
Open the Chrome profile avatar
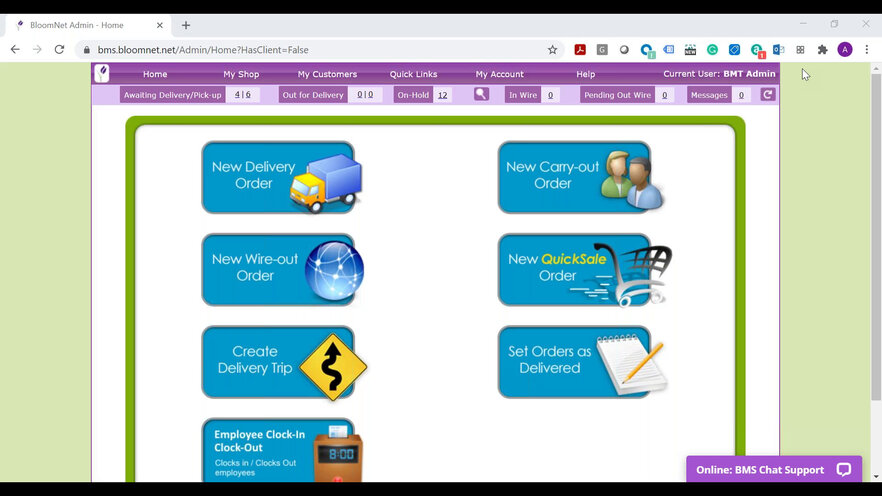click(x=845, y=49)
